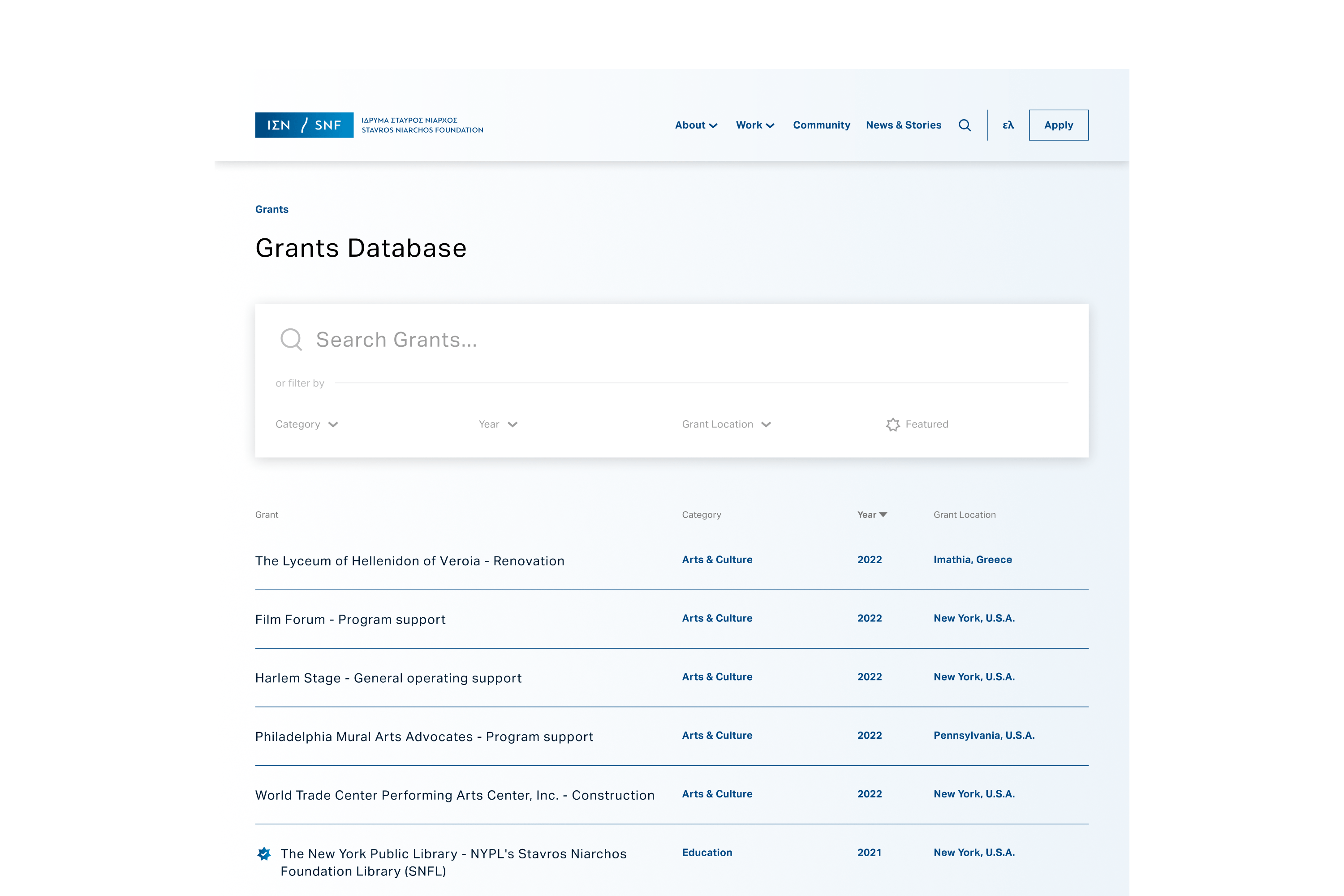
Task: Go to the Community page
Action: click(x=821, y=125)
